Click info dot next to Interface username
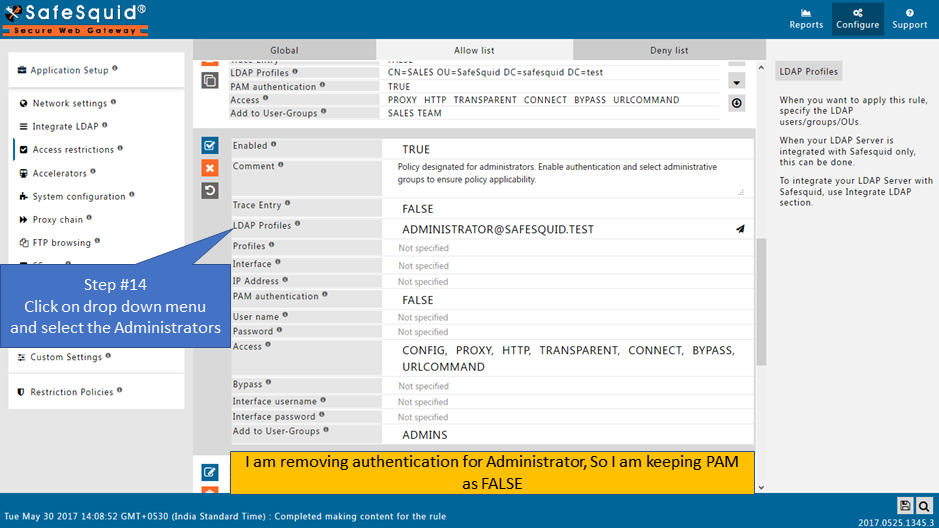Screen dimensions: 939x528 click(x=323, y=400)
